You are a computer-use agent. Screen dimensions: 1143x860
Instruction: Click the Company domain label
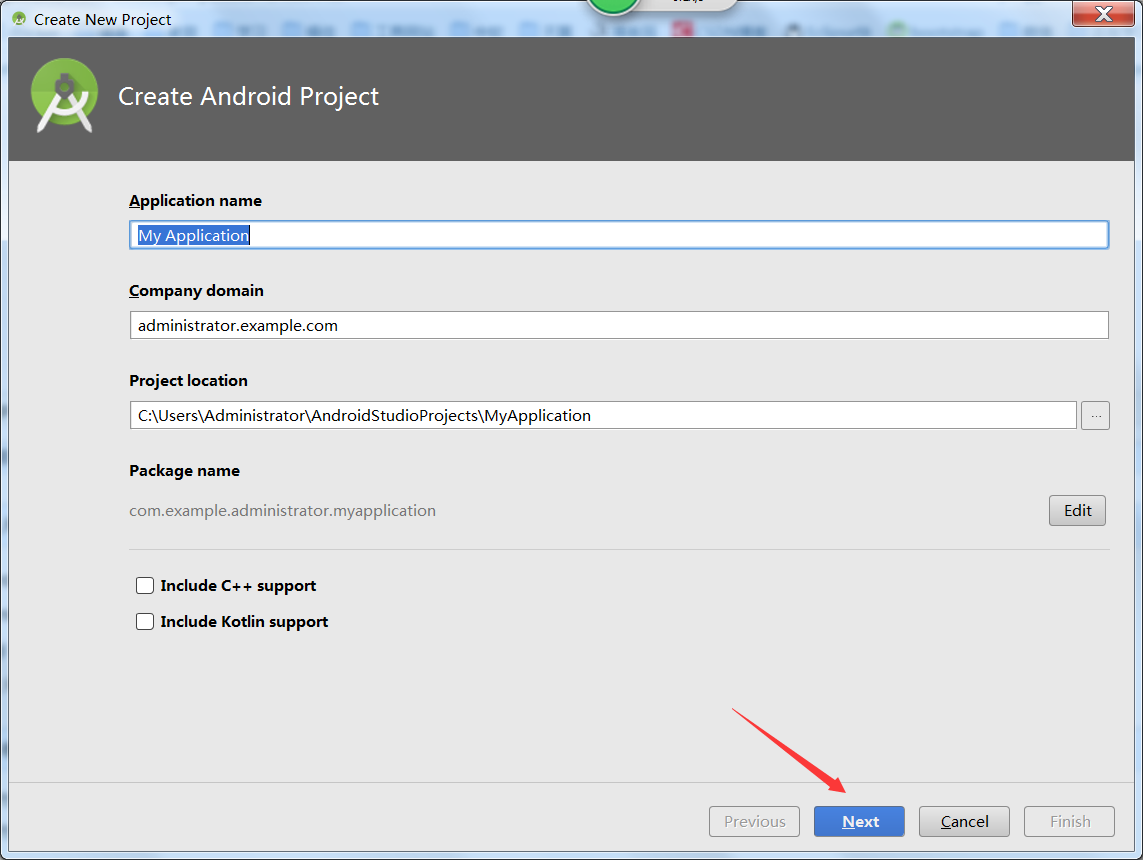pos(196,291)
